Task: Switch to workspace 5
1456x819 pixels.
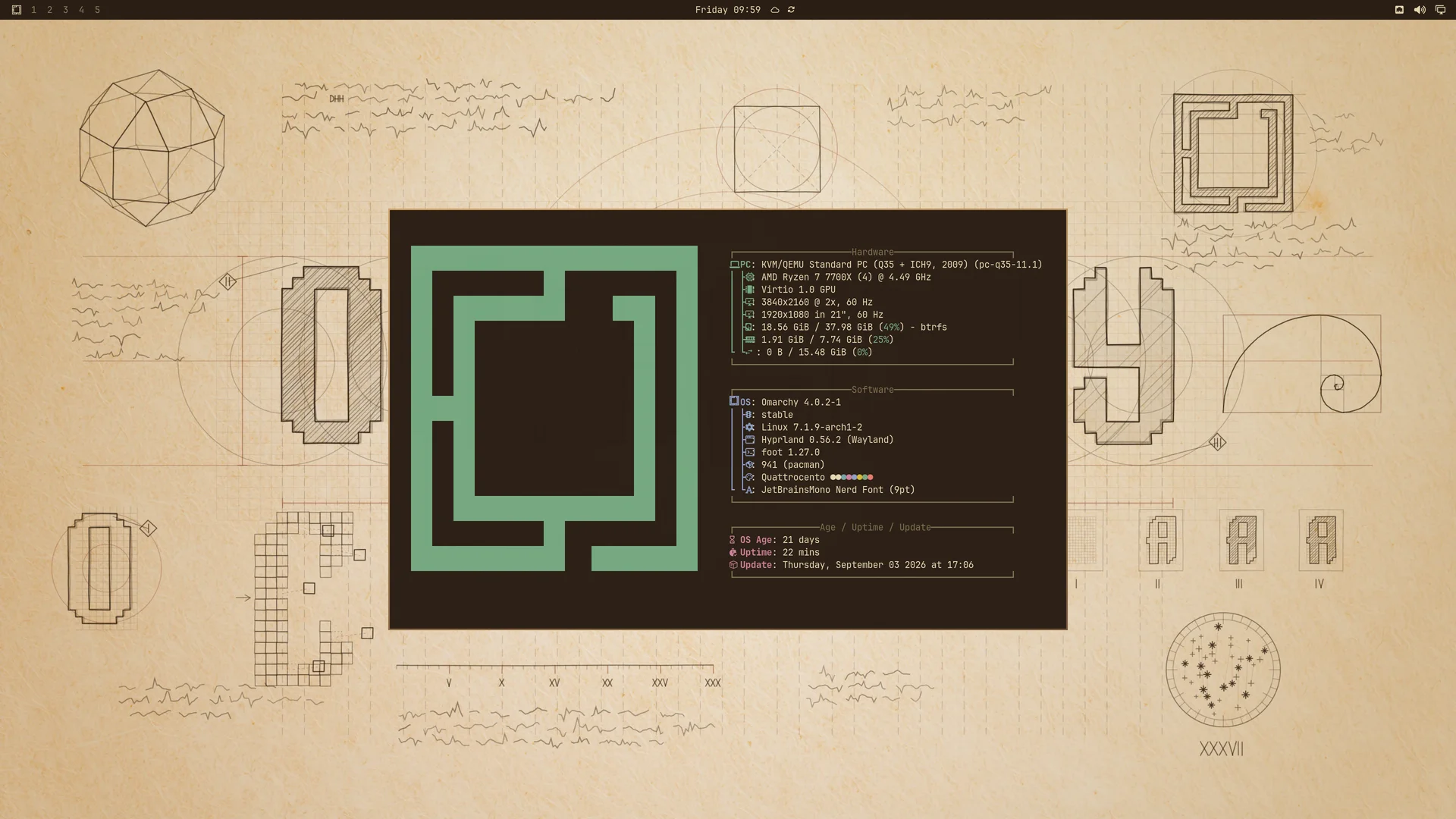Action: [97, 10]
